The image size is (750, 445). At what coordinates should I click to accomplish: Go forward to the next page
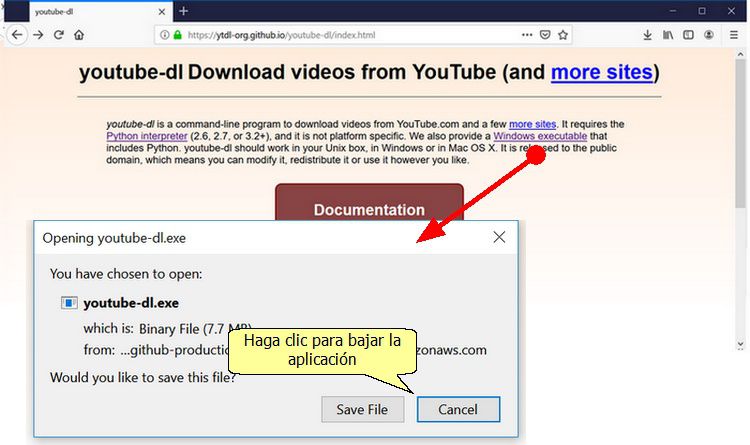pos(38,35)
